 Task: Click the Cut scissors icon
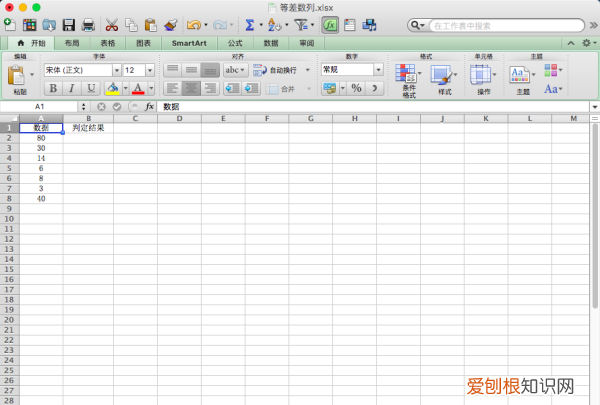(x=111, y=24)
